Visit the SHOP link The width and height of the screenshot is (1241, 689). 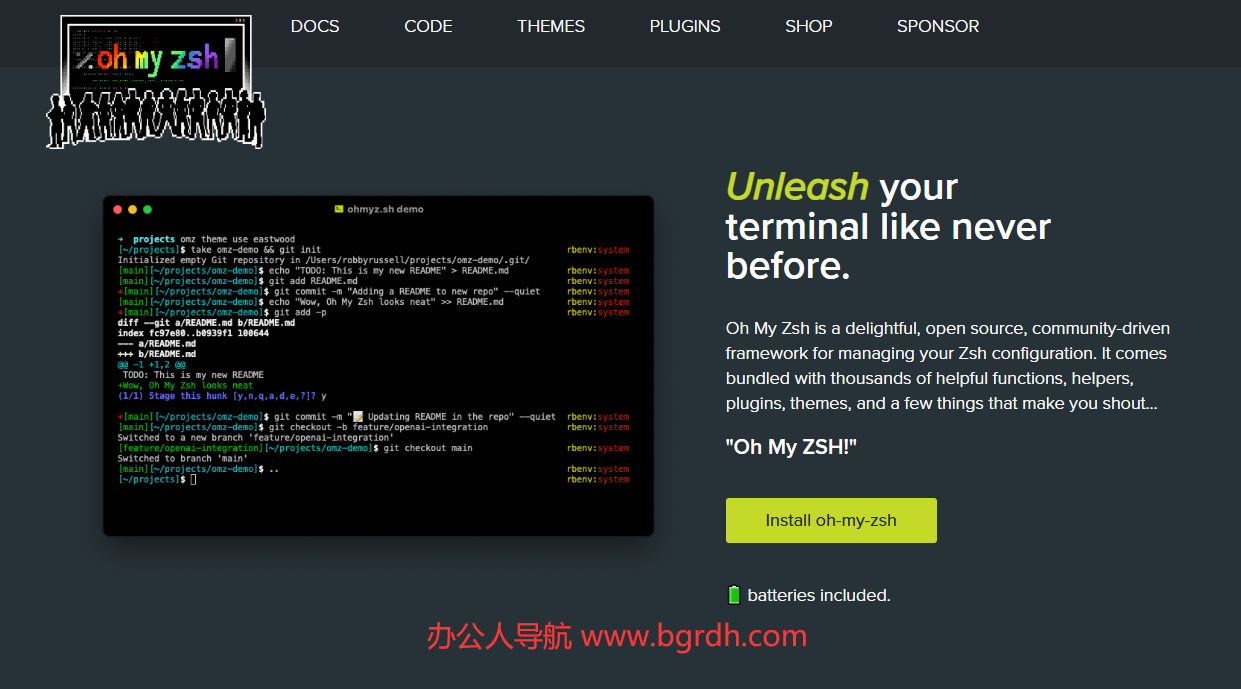(808, 26)
